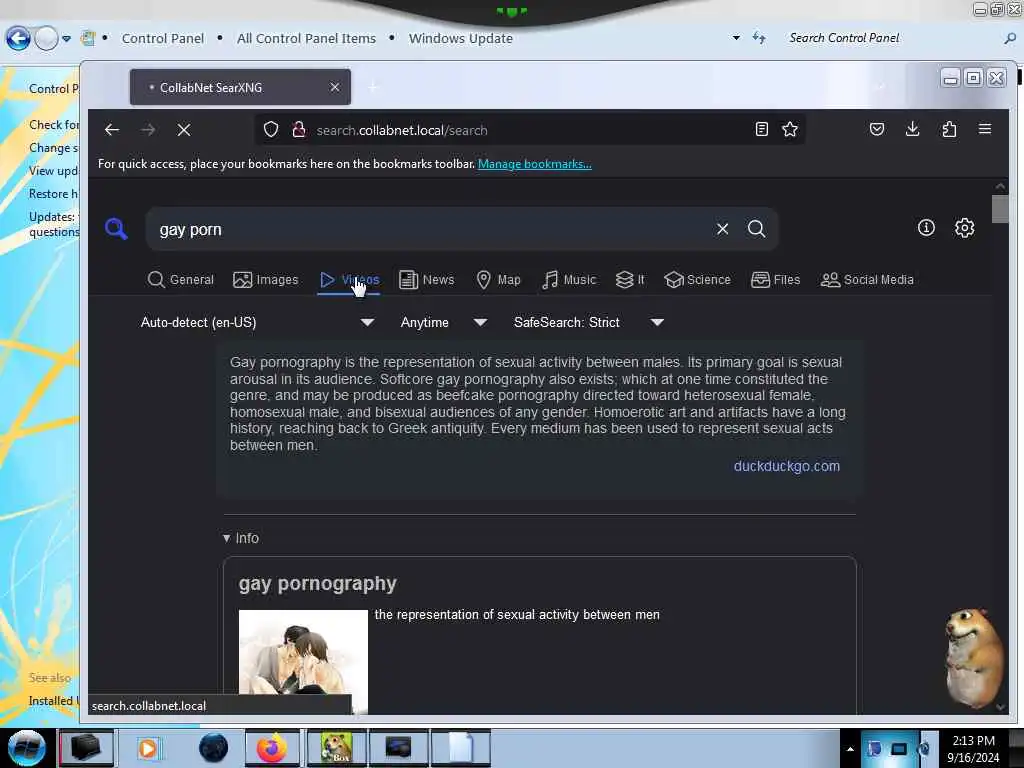Click the Control Panel refresh icon
This screenshot has height=768, width=1024.
pyautogui.click(x=758, y=38)
